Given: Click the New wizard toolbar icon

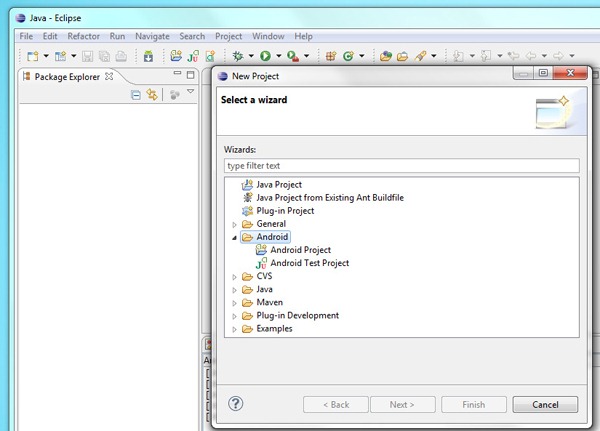Looking at the screenshot, I should tap(33, 56).
